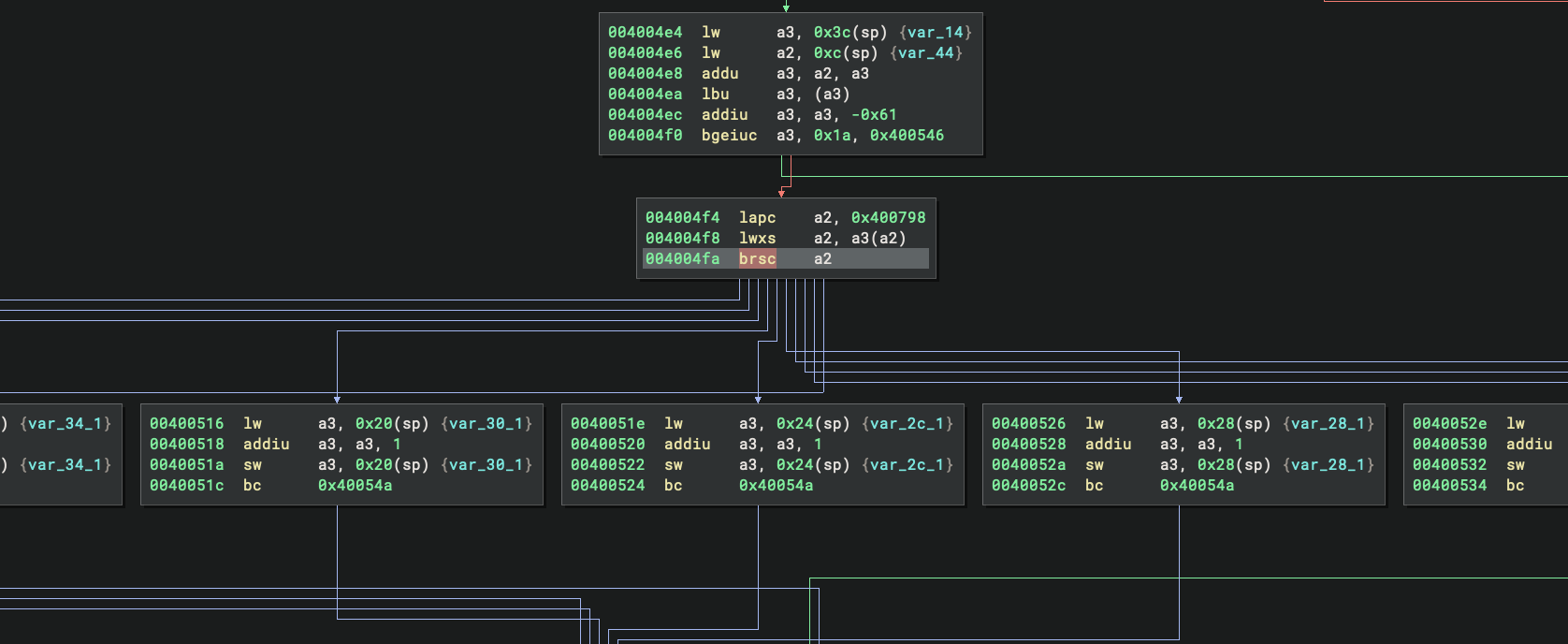
Task: Click var_28_1 on the 0040052a line
Action: click(x=1328, y=465)
